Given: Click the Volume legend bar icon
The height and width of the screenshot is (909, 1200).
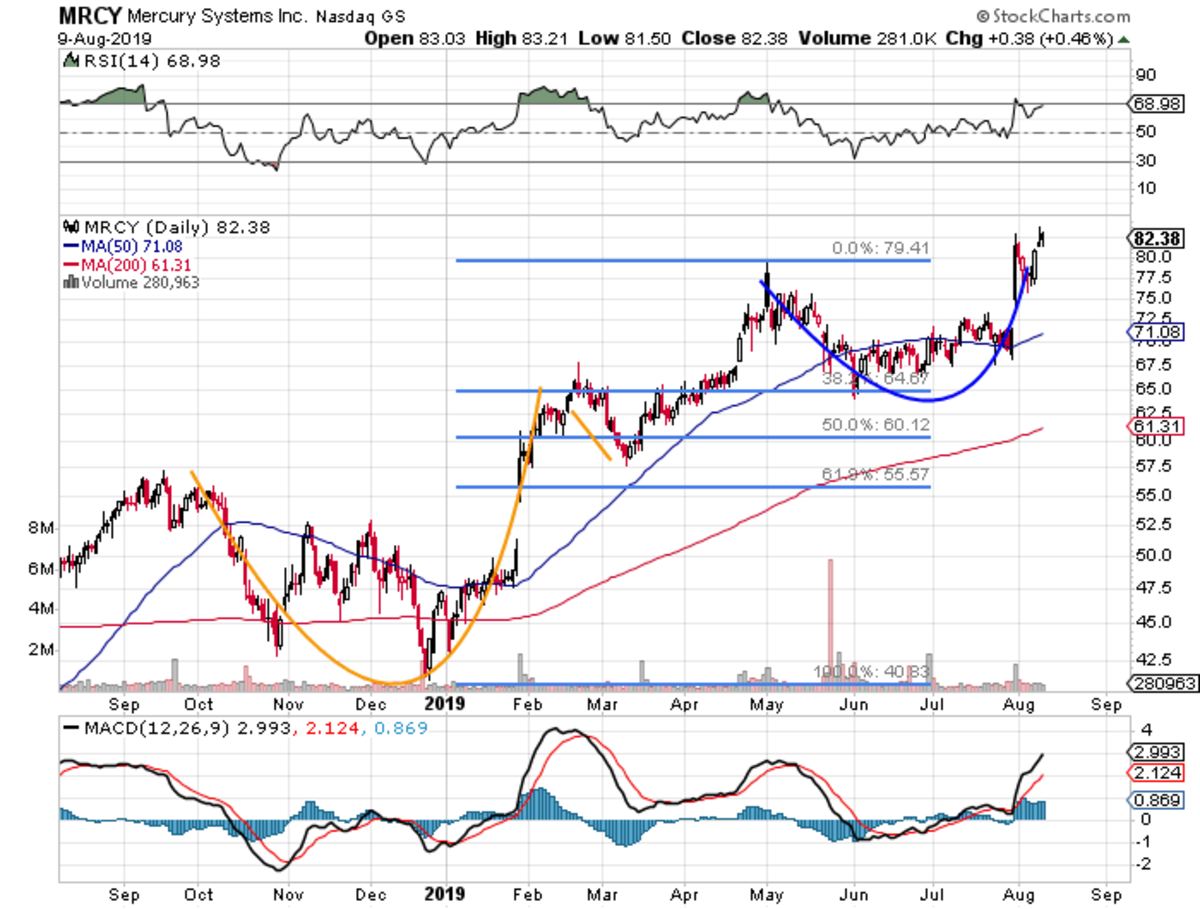Looking at the screenshot, I should click(x=69, y=282).
